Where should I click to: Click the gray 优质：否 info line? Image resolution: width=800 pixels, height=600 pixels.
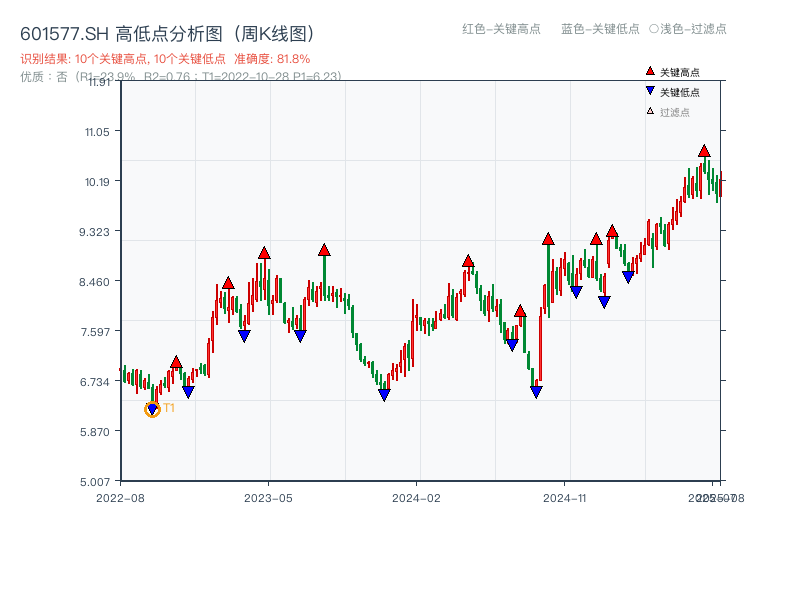181,77
